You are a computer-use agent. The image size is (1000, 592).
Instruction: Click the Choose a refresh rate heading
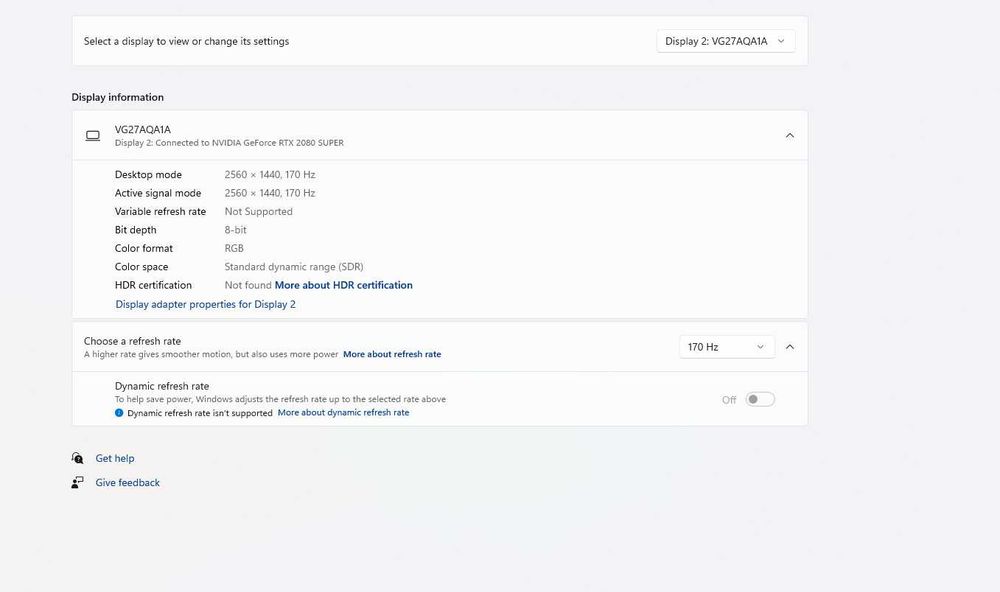tap(132, 341)
